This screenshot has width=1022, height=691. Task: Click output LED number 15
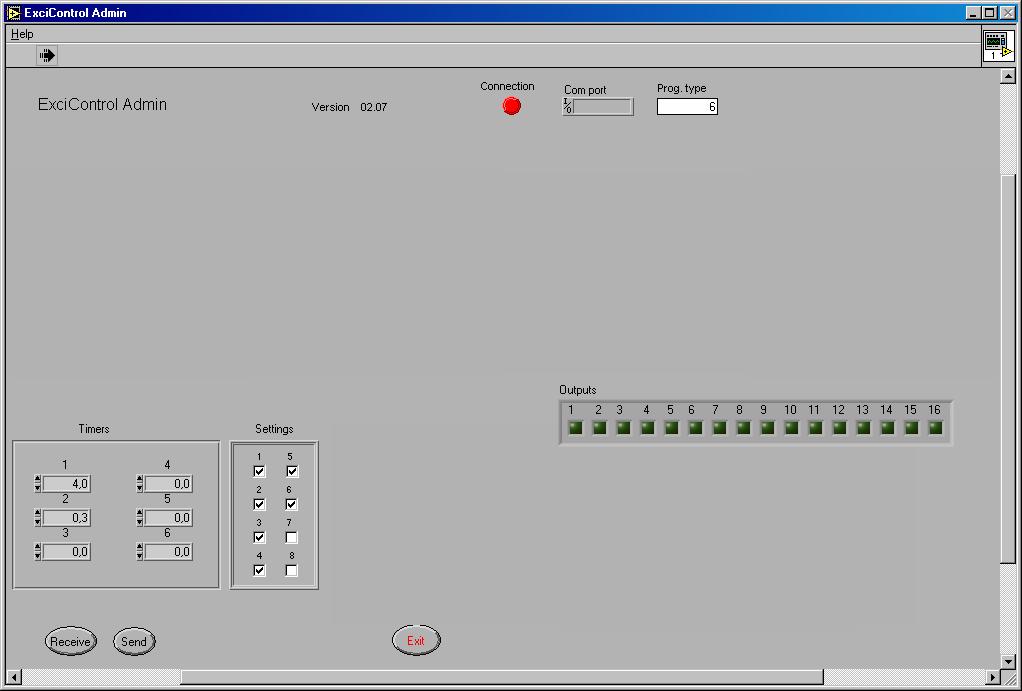click(x=912, y=428)
